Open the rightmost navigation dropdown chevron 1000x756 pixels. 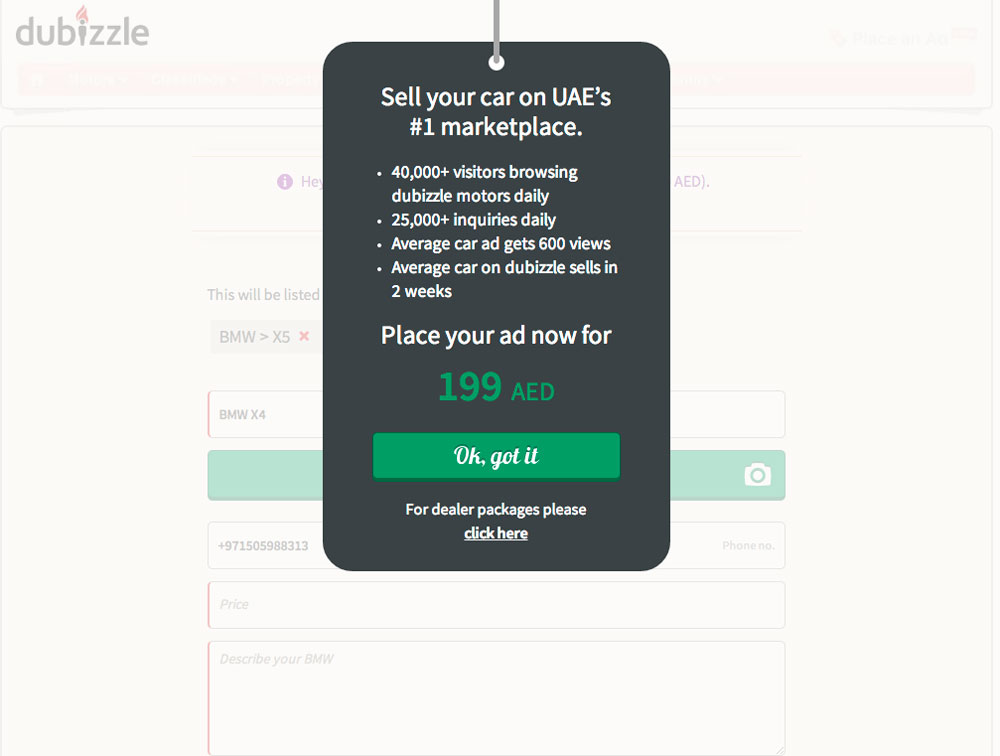[x=717, y=79]
